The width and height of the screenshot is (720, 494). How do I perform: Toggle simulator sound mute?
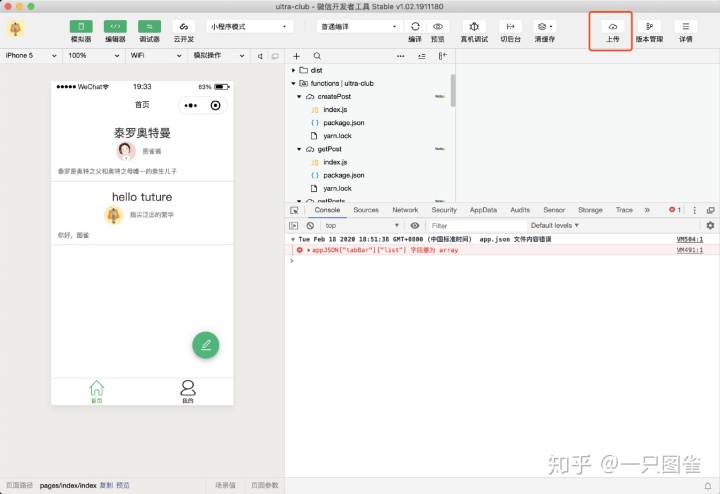(x=260, y=56)
